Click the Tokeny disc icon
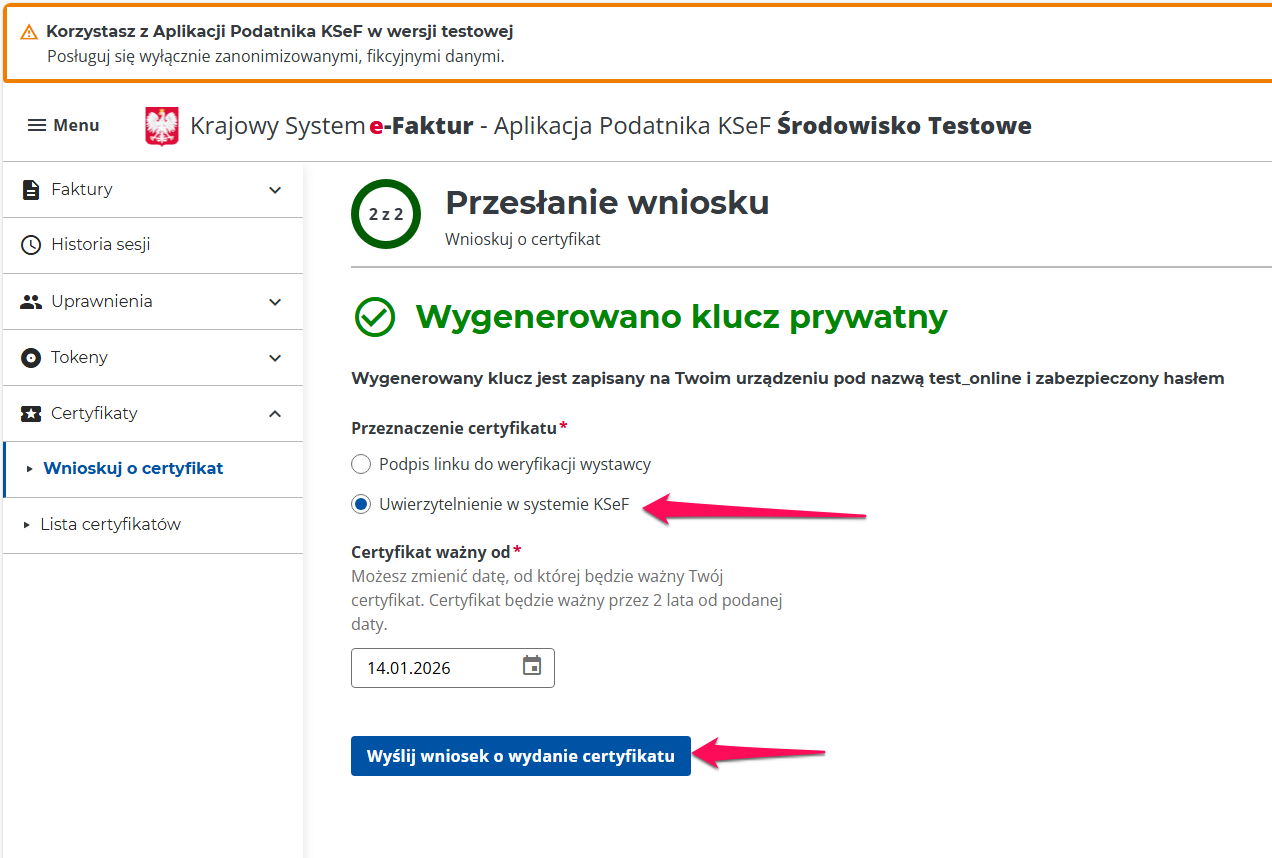The image size is (1272, 858). [x=31, y=358]
